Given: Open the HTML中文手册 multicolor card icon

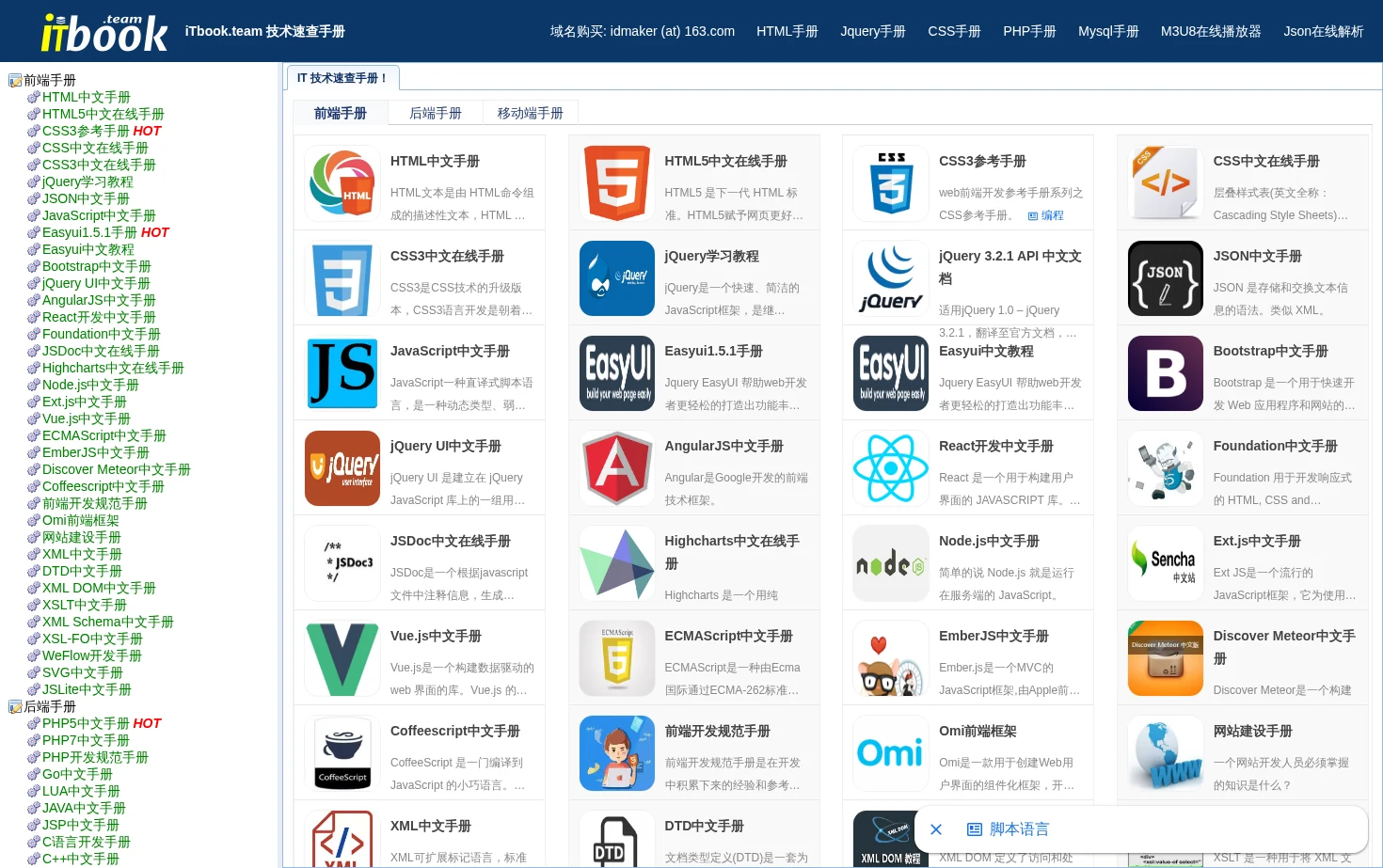Looking at the screenshot, I should click(342, 183).
